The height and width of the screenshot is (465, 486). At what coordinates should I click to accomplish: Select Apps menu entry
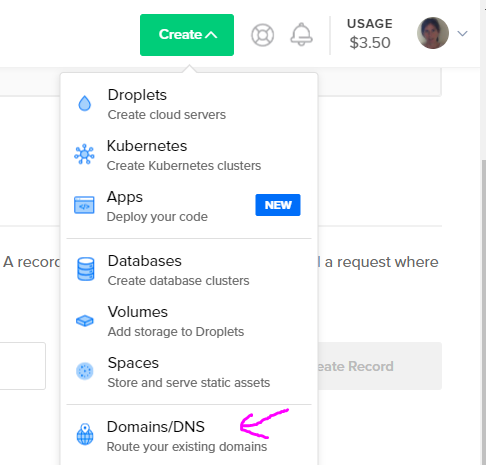point(189,206)
